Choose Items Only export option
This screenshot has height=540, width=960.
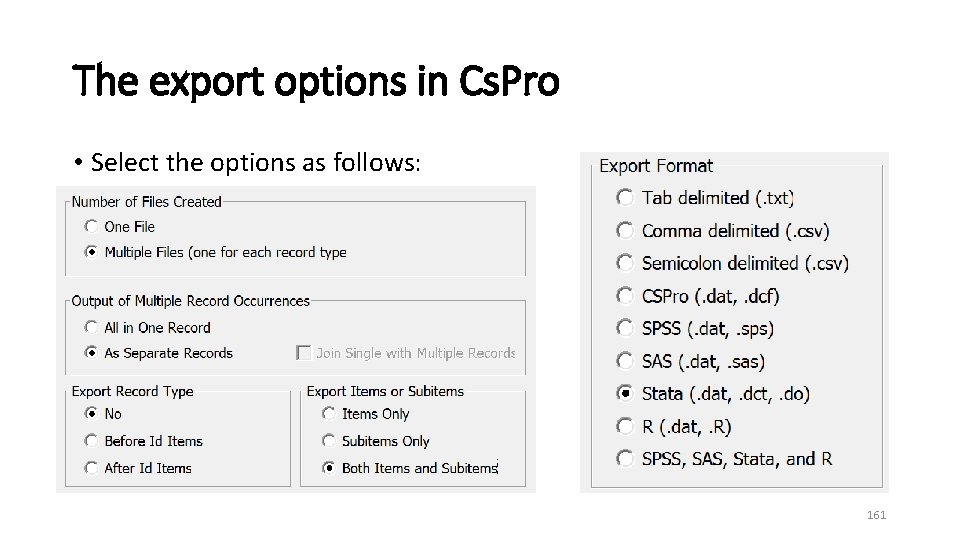click(329, 414)
